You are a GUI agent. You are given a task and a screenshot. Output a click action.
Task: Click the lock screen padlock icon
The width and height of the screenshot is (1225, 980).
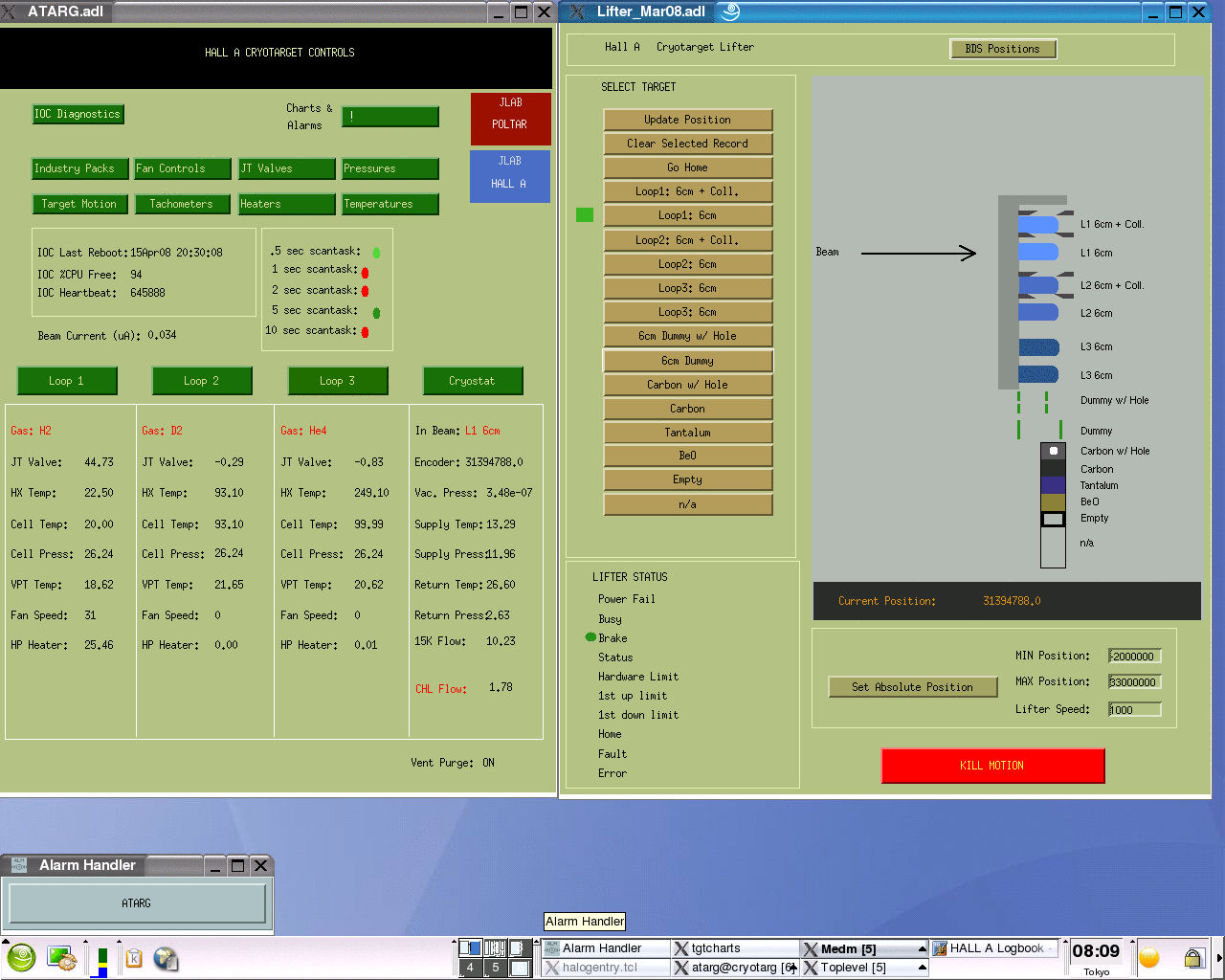coord(1192,958)
